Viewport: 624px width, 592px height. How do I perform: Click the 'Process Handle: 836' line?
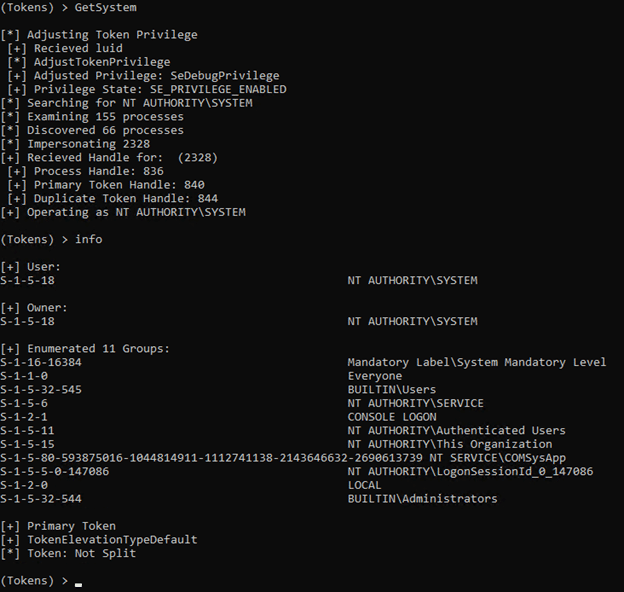[x=86, y=171]
